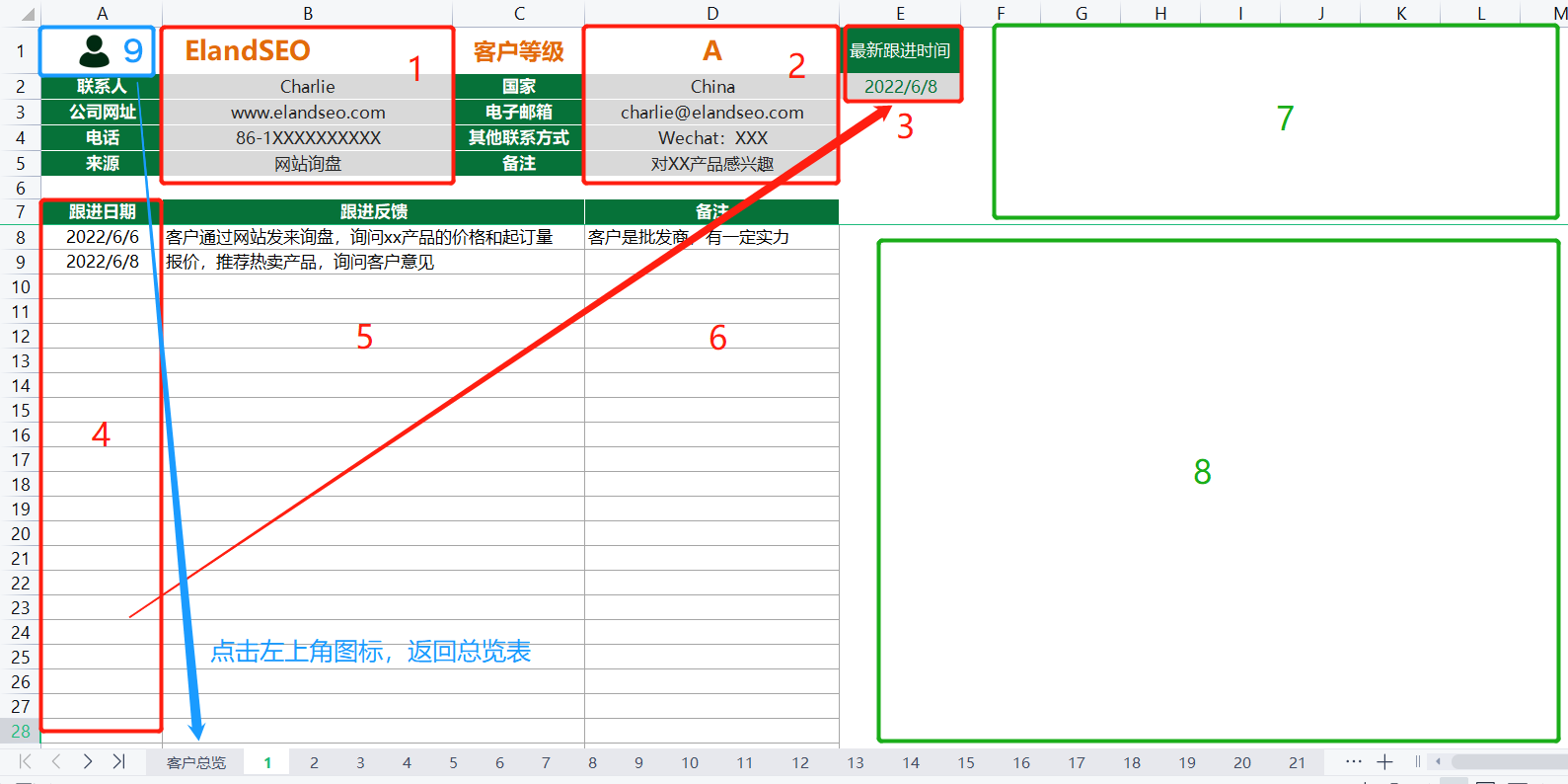Viewport: 1568px width, 784px height.
Task: Select the latest follow-up date 2022/6/8 in column E
Action: click(900, 86)
